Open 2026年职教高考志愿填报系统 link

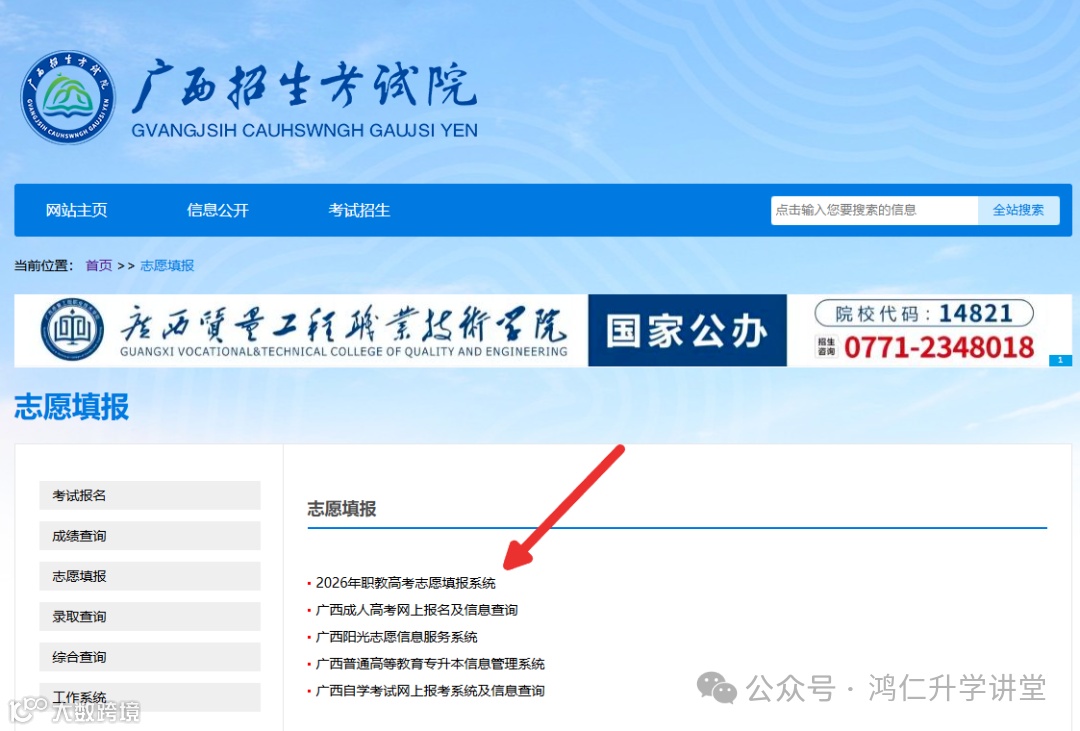click(406, 583)
